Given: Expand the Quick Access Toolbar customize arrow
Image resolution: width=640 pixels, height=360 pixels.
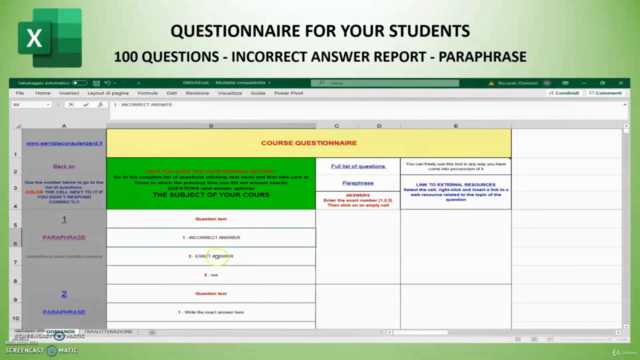Looking at the screenshot, I should [138, 83].
